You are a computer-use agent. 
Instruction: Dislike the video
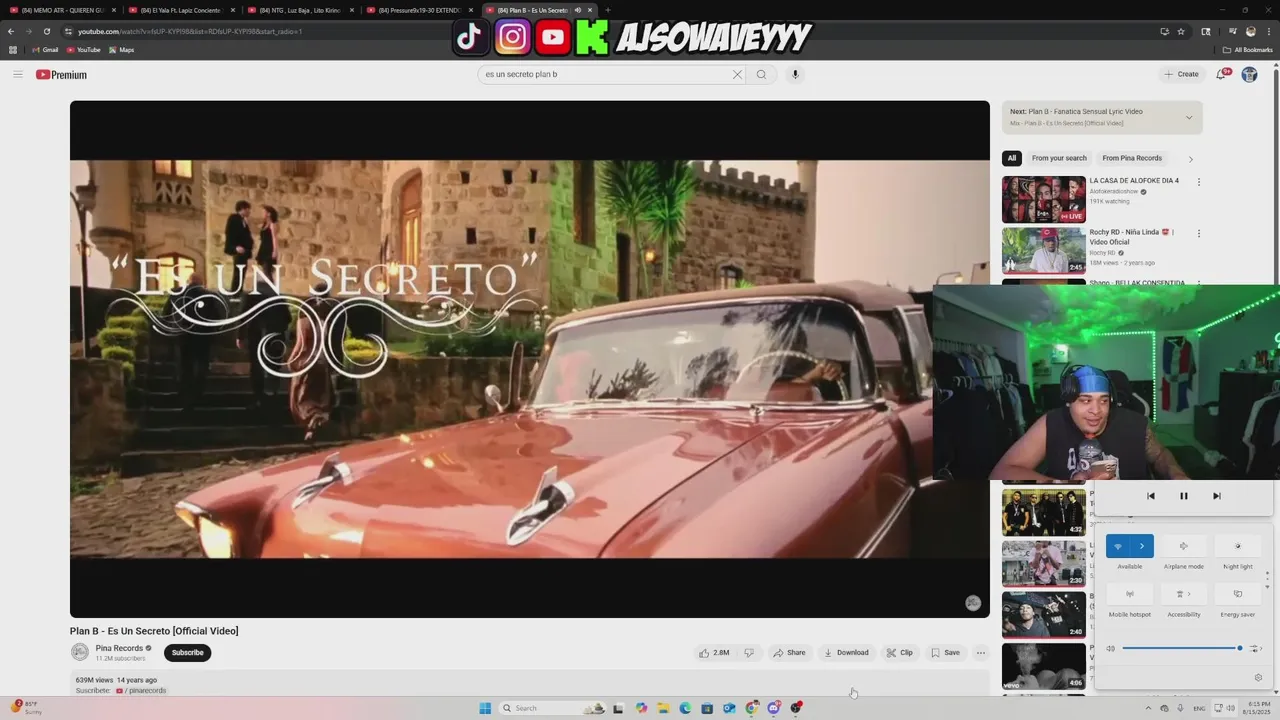pyautogui.click(x=749, y=653)
